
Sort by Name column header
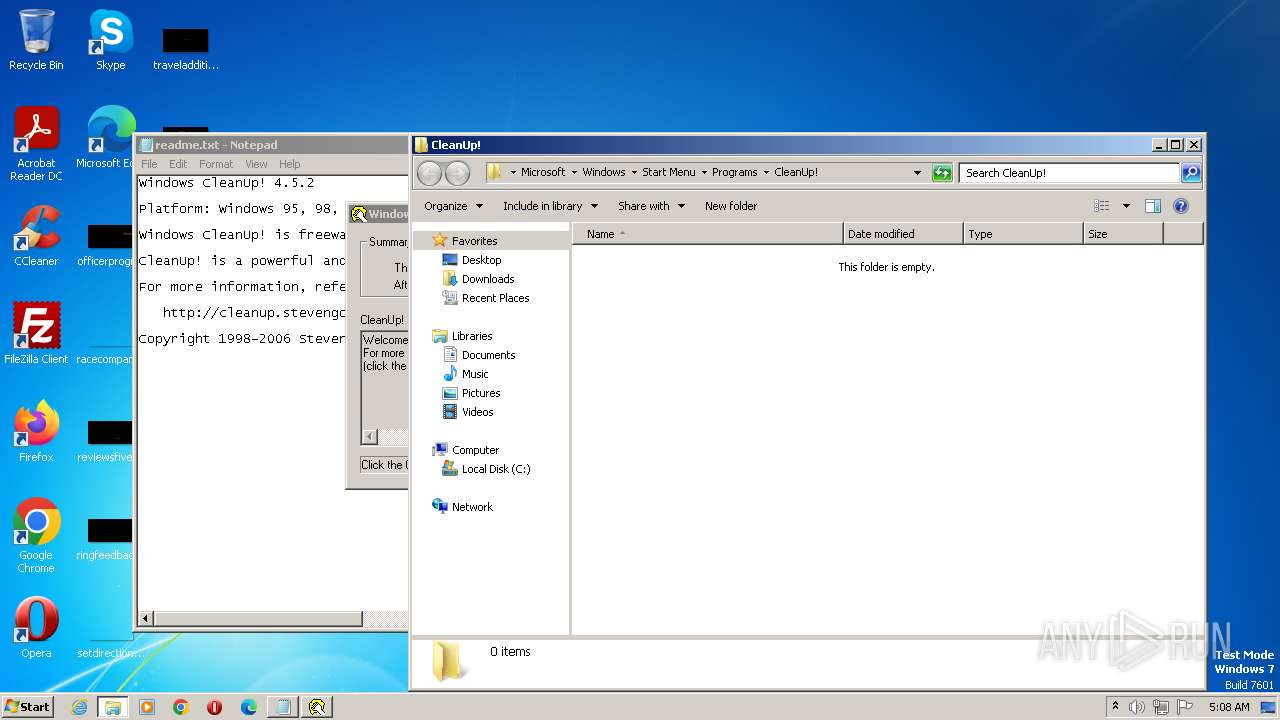708,234
